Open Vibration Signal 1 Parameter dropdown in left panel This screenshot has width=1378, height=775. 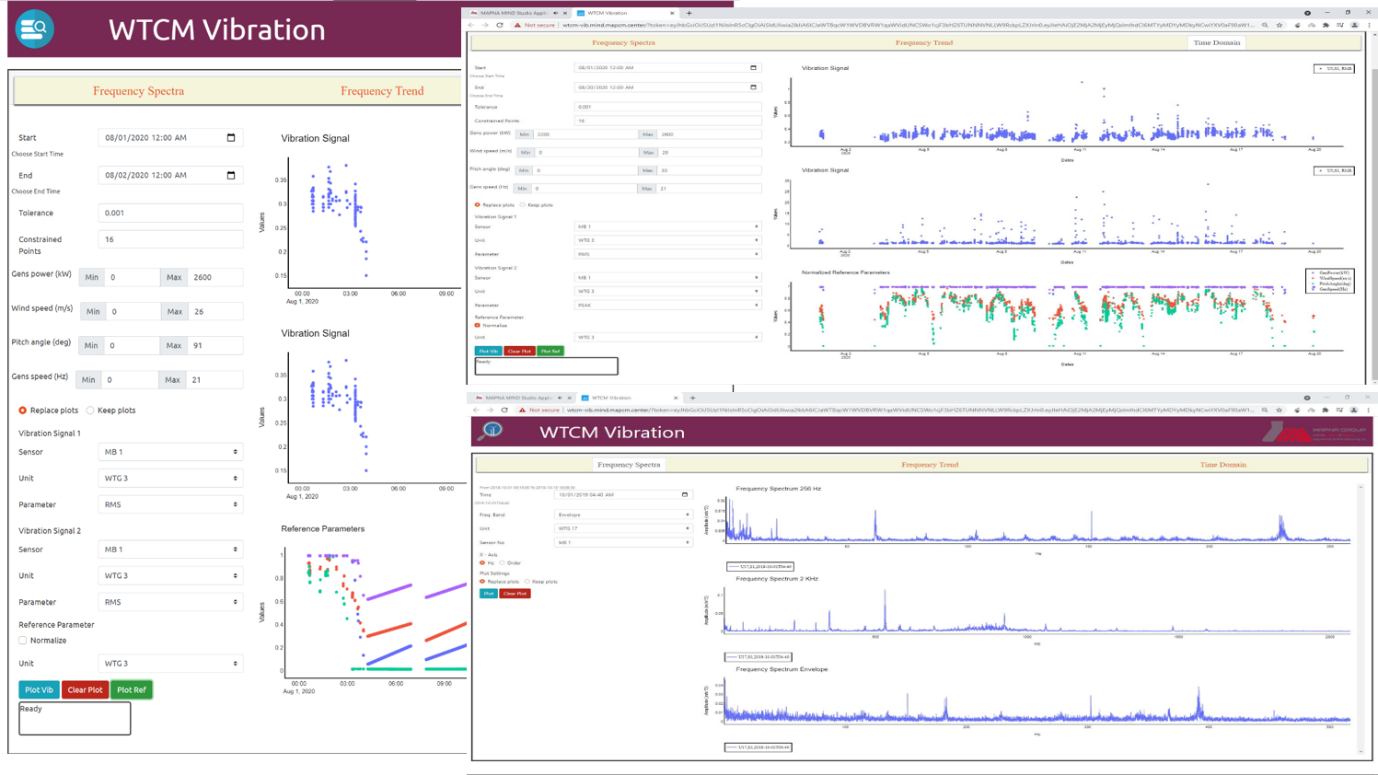click(171, 504)
